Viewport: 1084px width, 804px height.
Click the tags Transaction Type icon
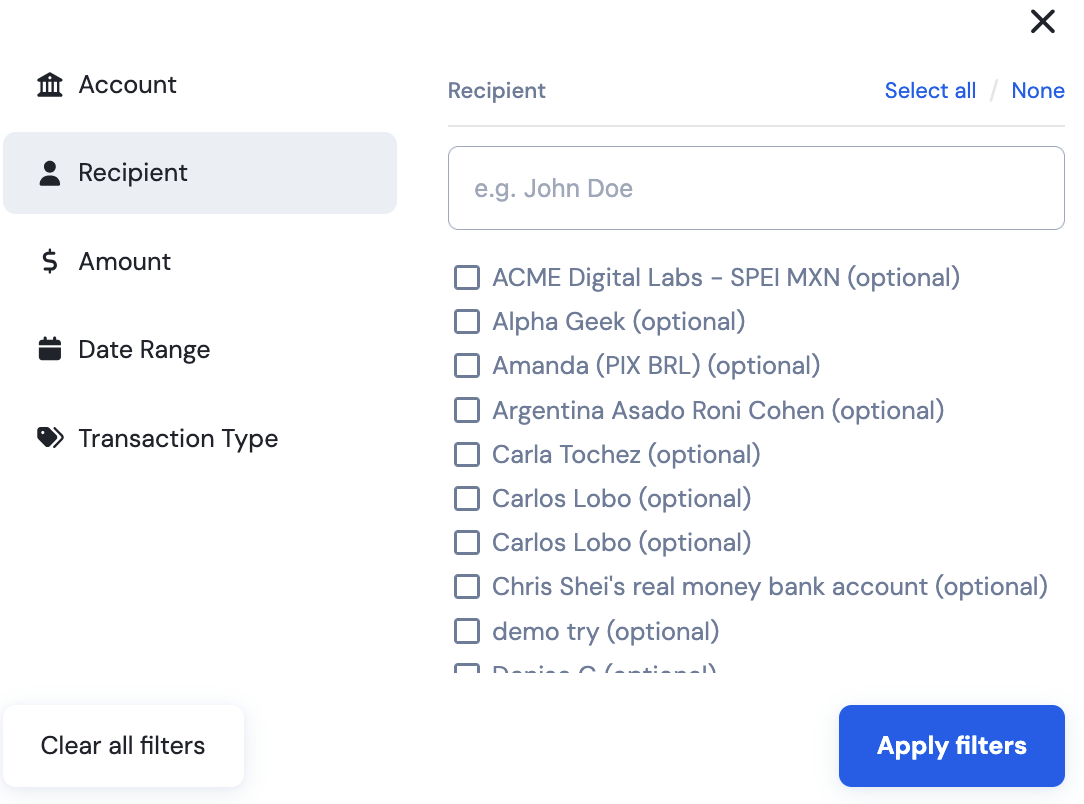click(50, 438)
